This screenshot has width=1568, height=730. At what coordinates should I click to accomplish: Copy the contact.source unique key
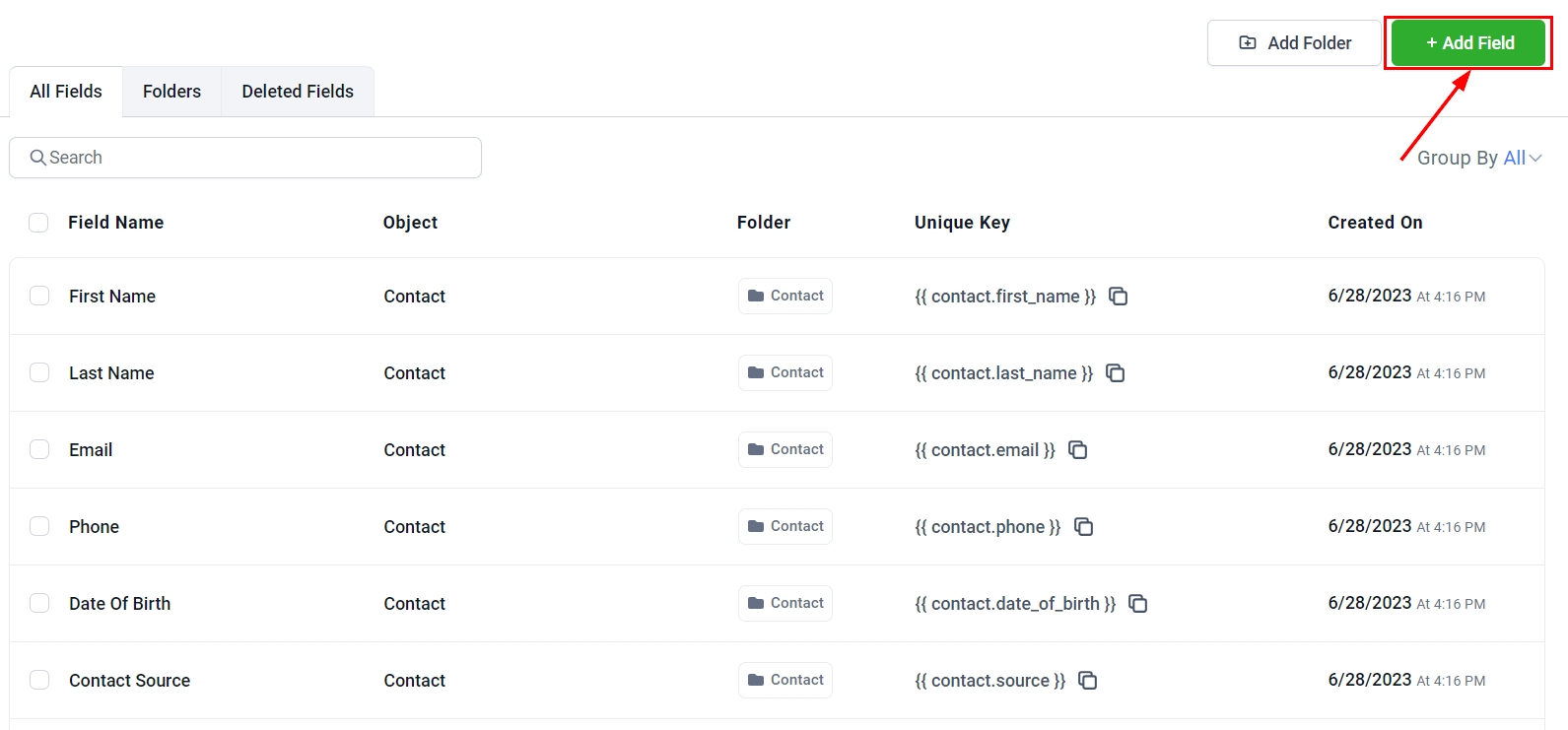point(1087,681)
